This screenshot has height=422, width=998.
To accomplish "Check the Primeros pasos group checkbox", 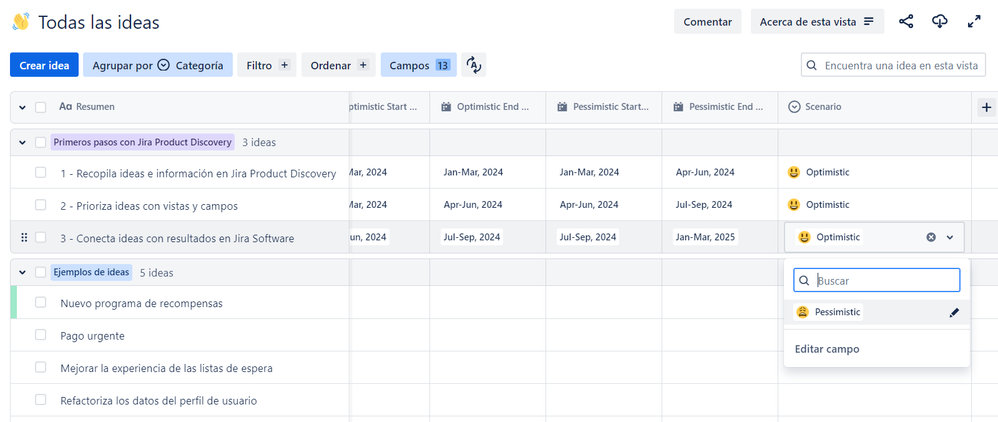I will tap(41, 142).
